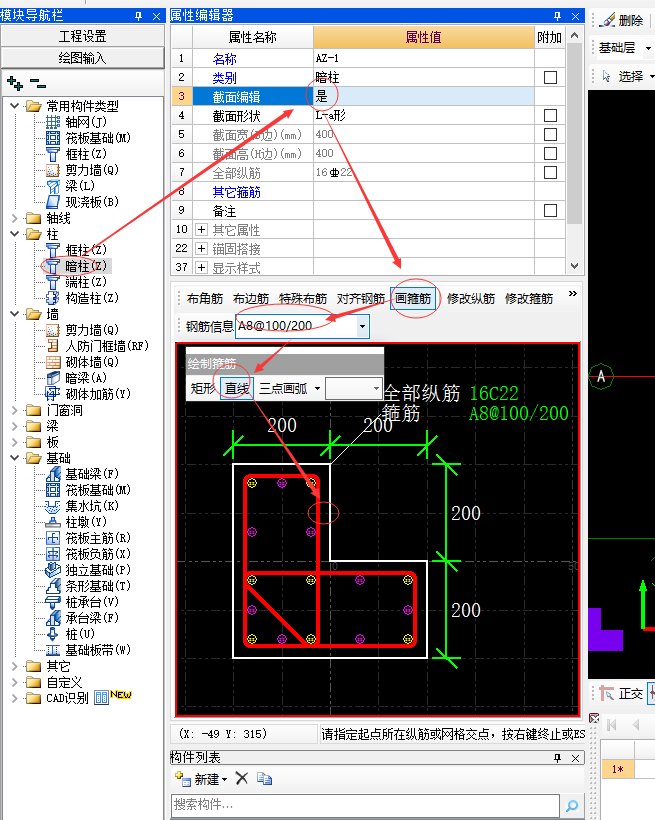The image size is (655, 820).
Task: Select 梁(L) in common component types
Action: [80, 186]
